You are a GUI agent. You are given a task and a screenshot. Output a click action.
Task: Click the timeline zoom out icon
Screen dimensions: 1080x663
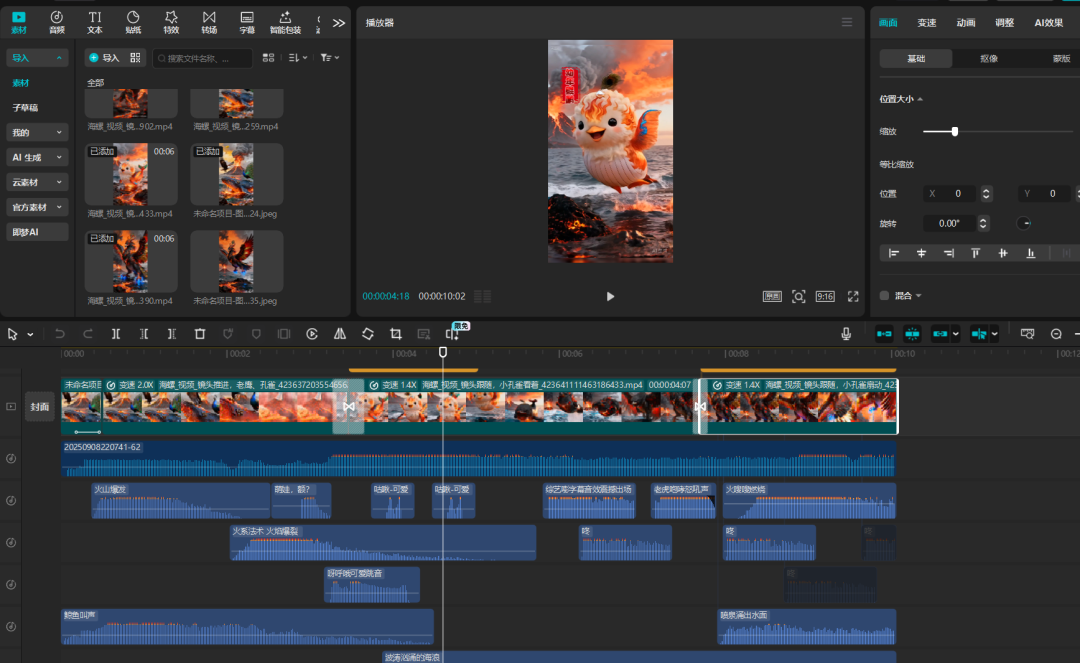pos(1056,334)
